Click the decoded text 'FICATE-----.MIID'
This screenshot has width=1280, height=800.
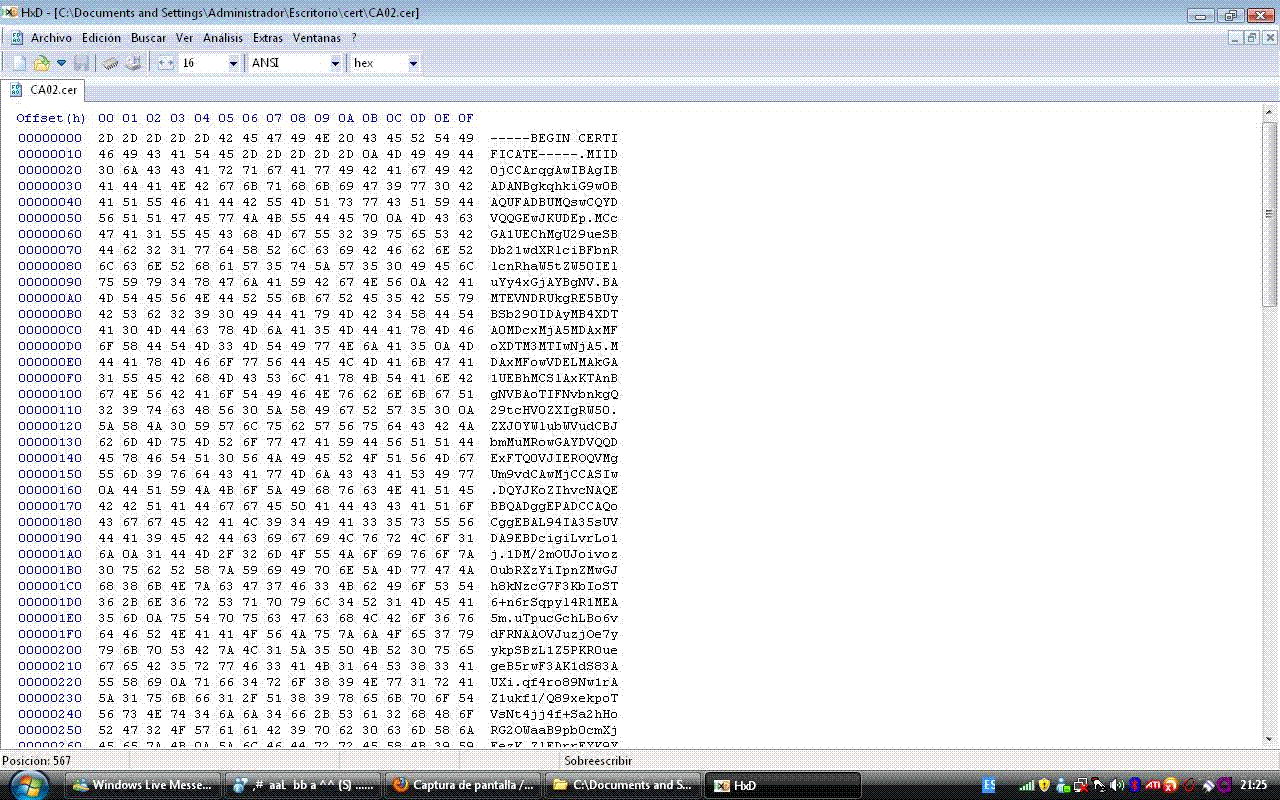[554, 154]
